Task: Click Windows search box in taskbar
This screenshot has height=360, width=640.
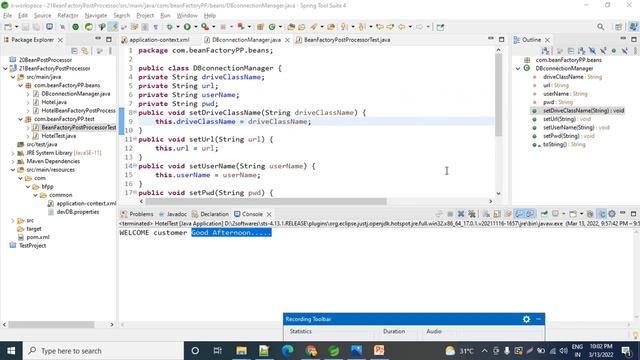Action: [102, 351]
